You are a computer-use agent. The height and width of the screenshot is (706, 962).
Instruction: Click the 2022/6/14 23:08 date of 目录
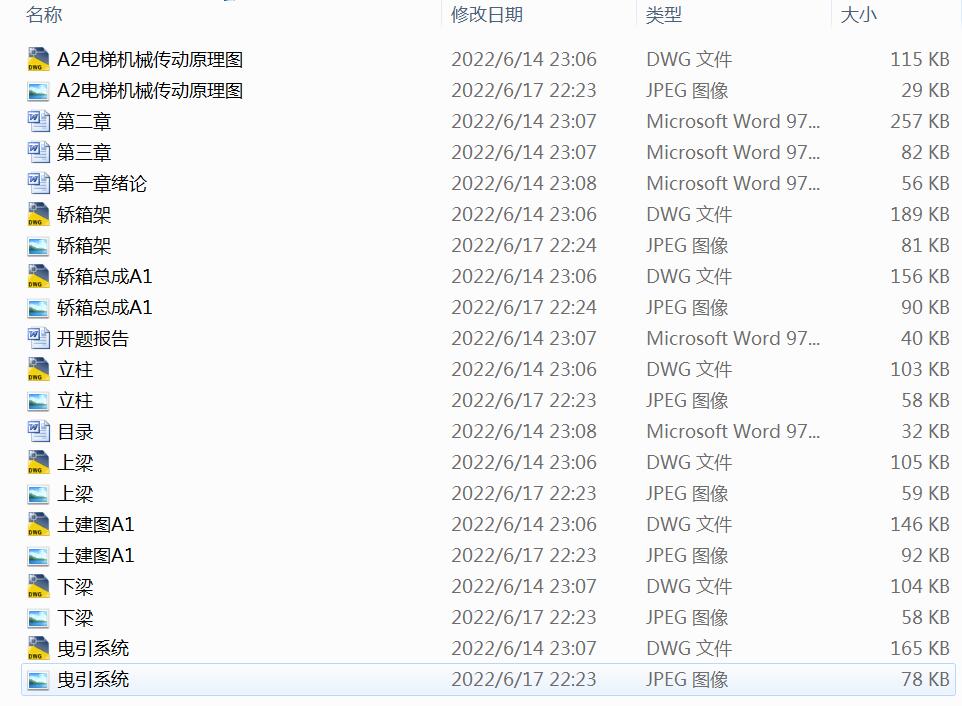(524, 432)
